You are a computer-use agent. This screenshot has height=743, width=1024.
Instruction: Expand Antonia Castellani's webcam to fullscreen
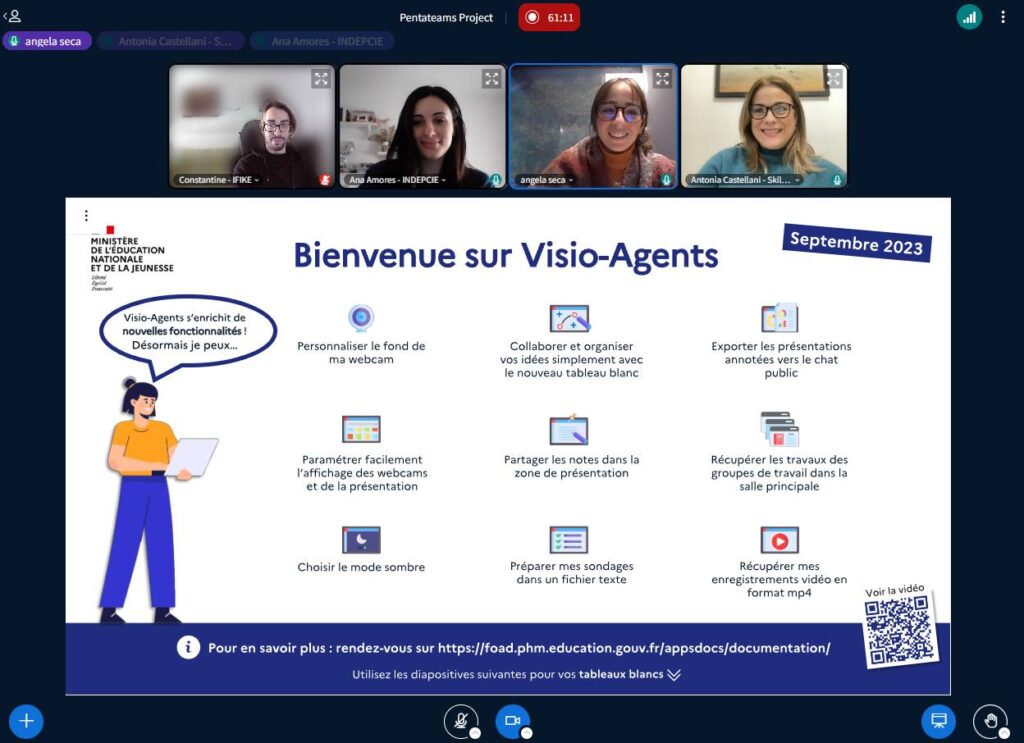tap(833, 78)
